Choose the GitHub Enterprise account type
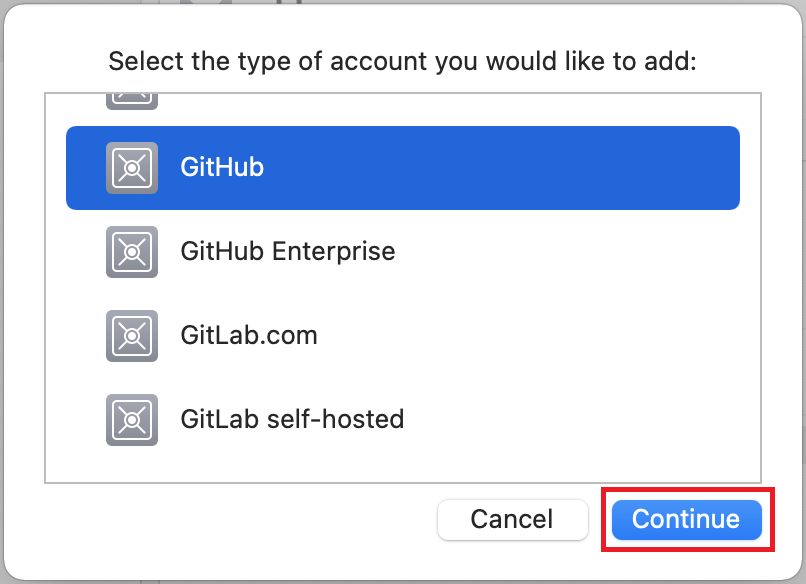 (x=288, y=251)
